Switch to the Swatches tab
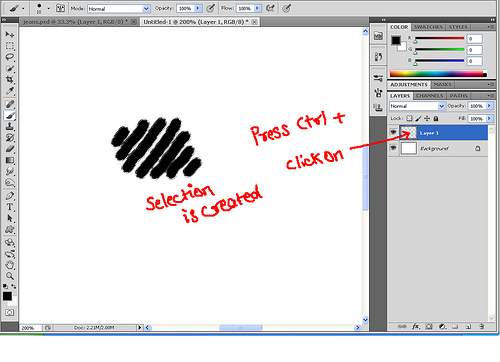The image size is (500, 362). coord(428,27)
